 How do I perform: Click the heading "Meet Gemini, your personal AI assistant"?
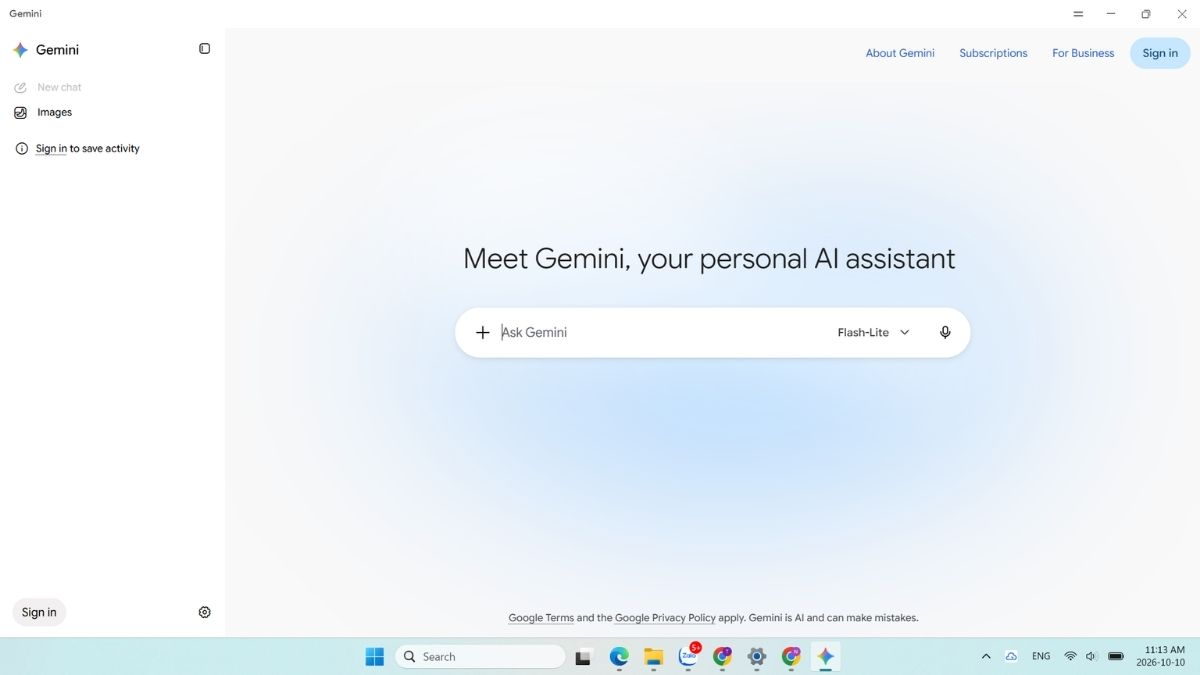pyautogui.click(x=709, y=259)
